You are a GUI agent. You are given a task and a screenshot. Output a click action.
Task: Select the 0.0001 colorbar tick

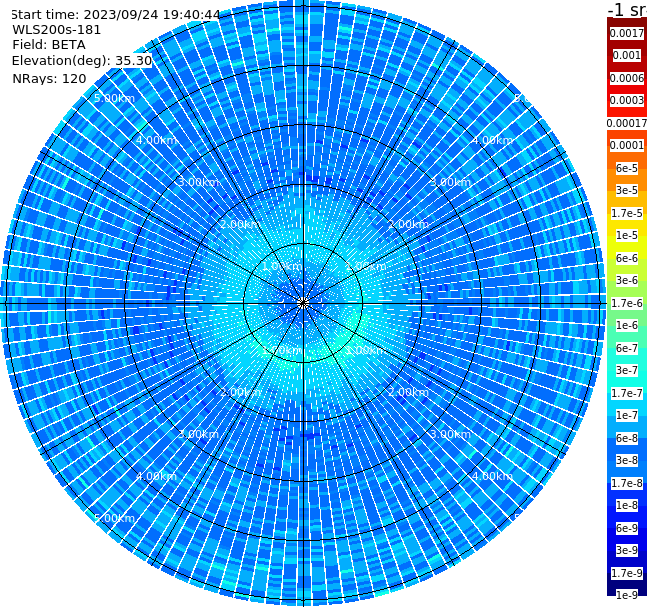click(x=627, y=145)
